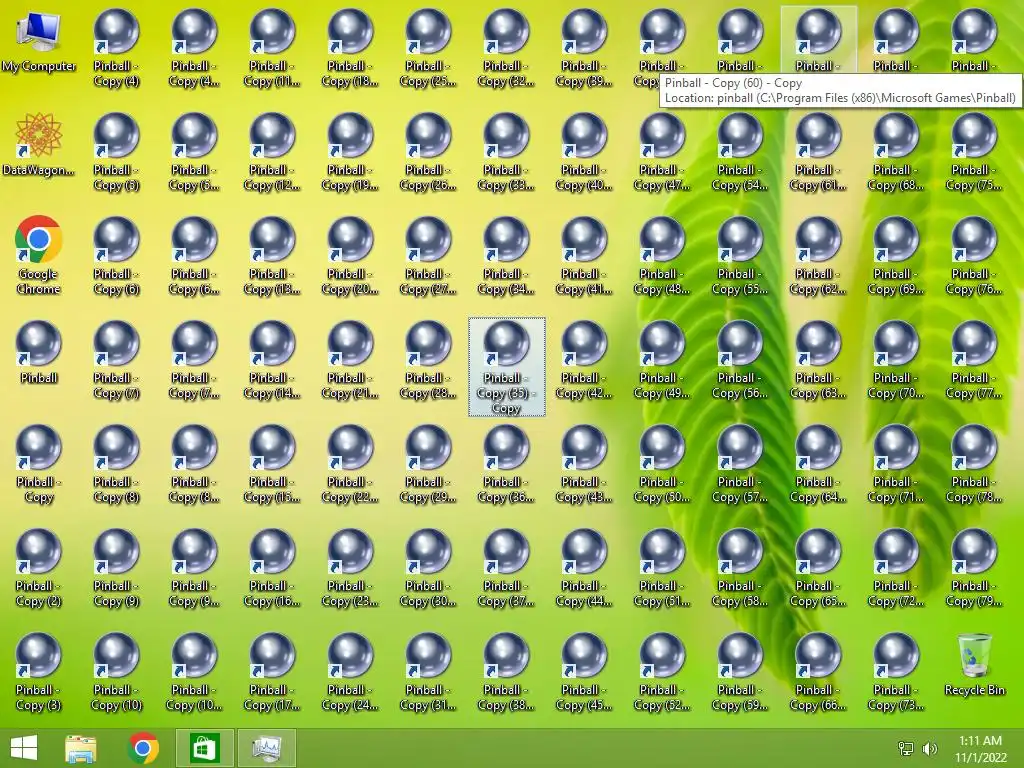Select the Google Chrome desktop shortcut

point(39,255)
